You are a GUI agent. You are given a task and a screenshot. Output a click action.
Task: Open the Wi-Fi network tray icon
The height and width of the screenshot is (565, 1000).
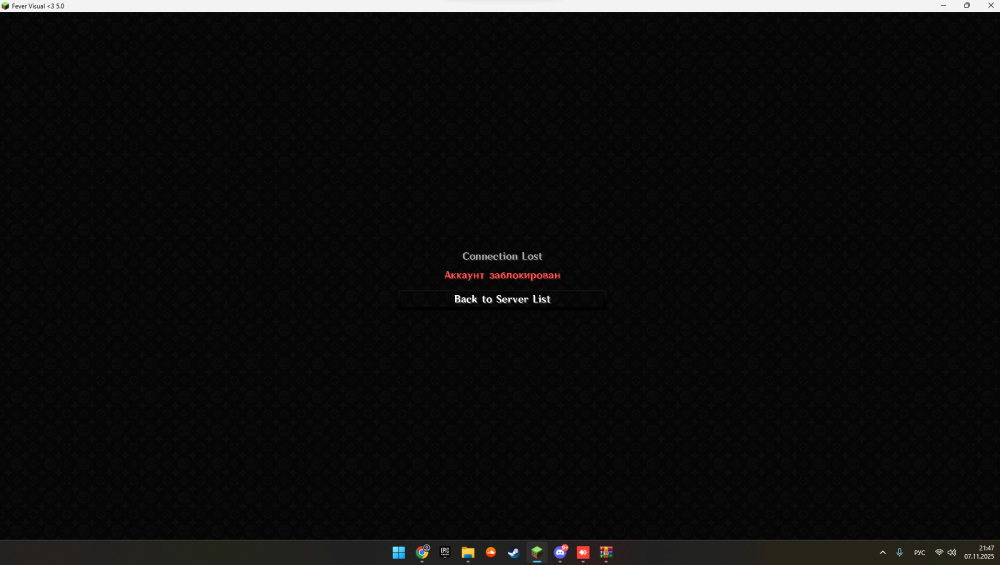pos(939,552)
